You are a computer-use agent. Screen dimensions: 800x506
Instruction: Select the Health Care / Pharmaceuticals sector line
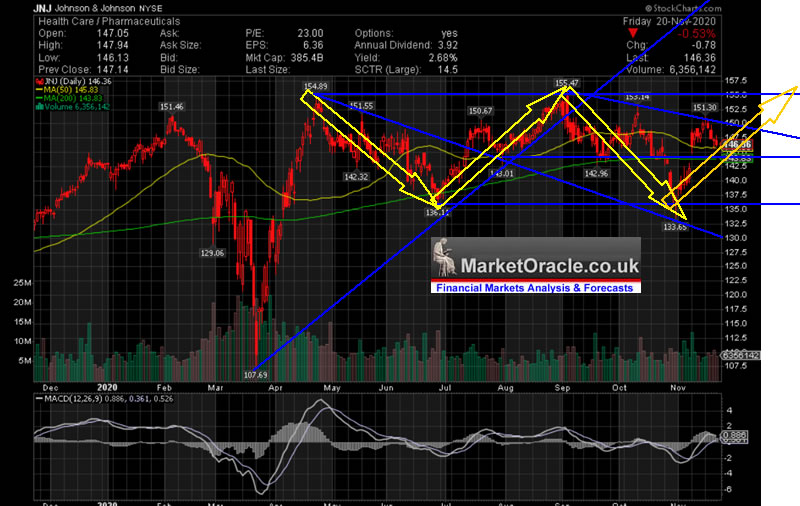coord(109,21)
